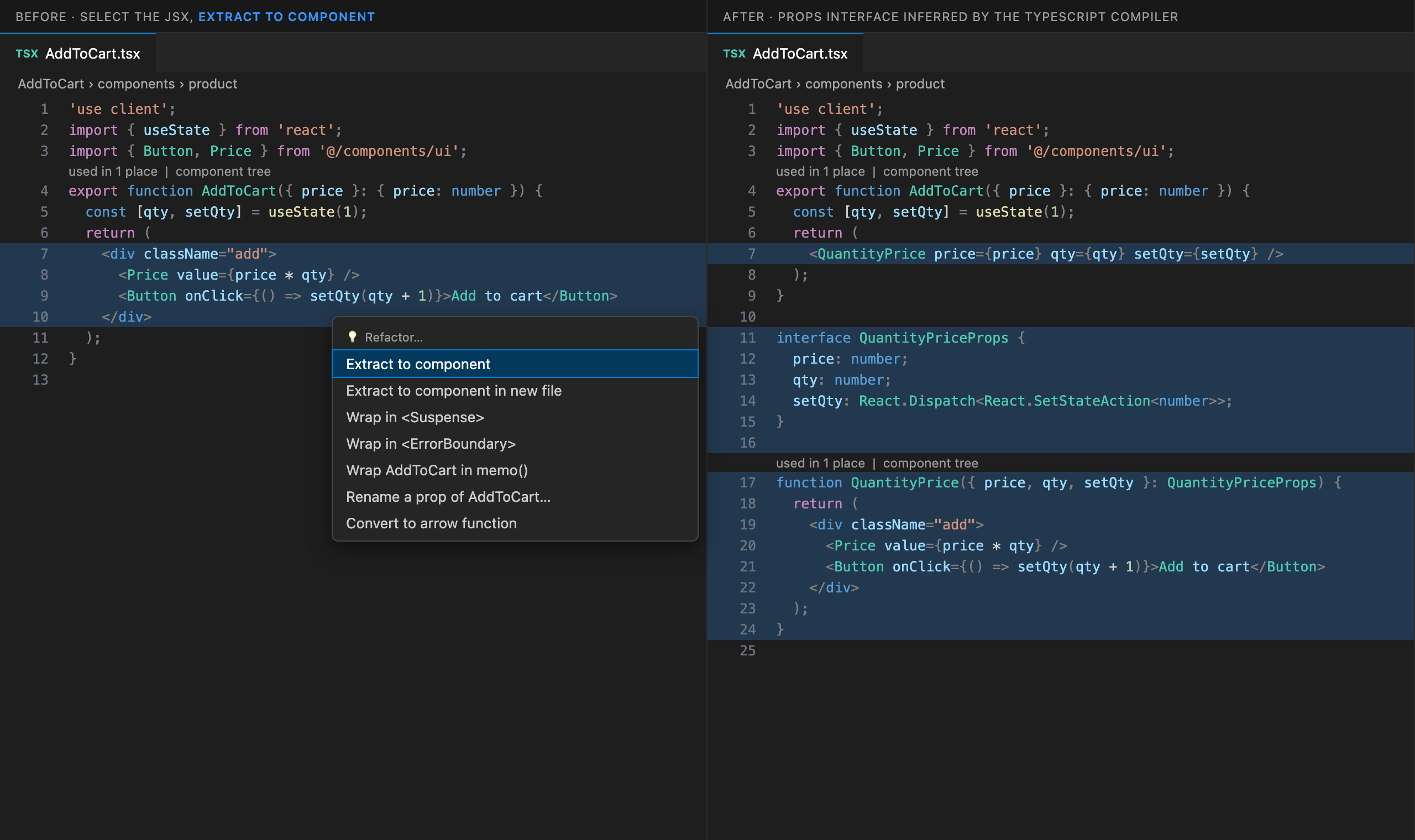This screenshot has height=840, width=1415.
Task: Choose 'Extract to component' from the refactor menu
Action: [515, 364]
